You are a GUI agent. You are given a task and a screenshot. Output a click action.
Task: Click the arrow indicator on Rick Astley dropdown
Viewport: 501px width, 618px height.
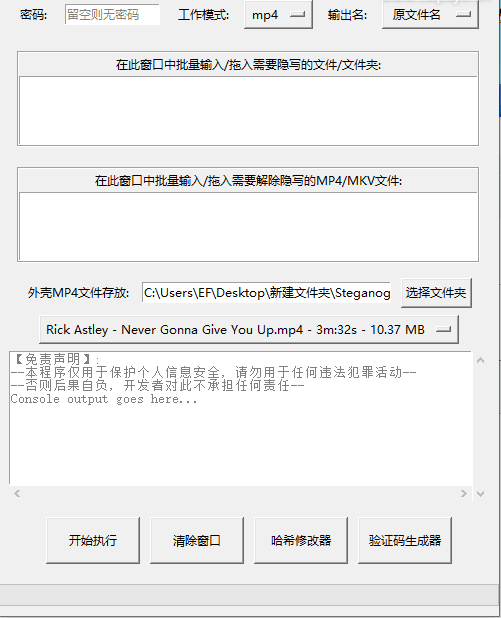click(443, 329)
